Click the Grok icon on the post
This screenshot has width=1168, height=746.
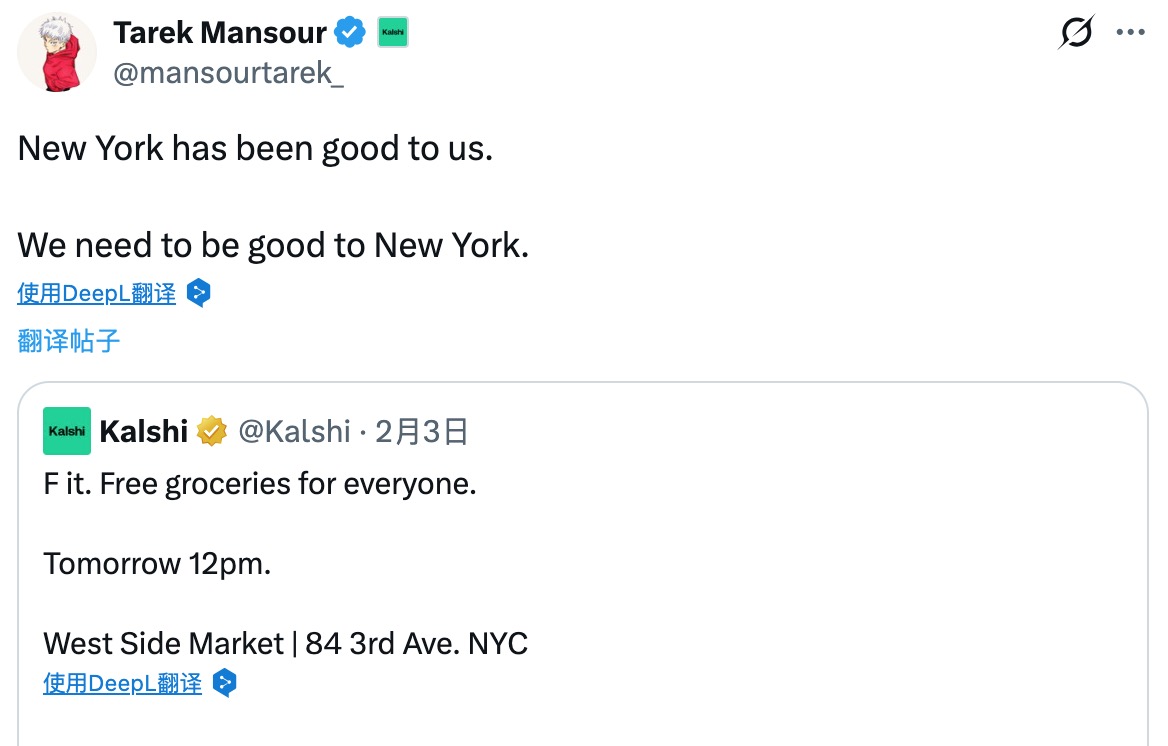point(1076,33)
